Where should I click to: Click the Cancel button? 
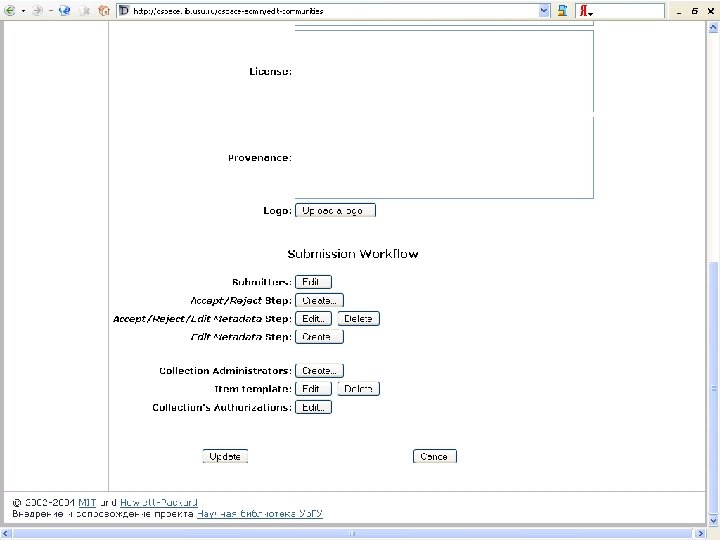click(x=434, y=456)
